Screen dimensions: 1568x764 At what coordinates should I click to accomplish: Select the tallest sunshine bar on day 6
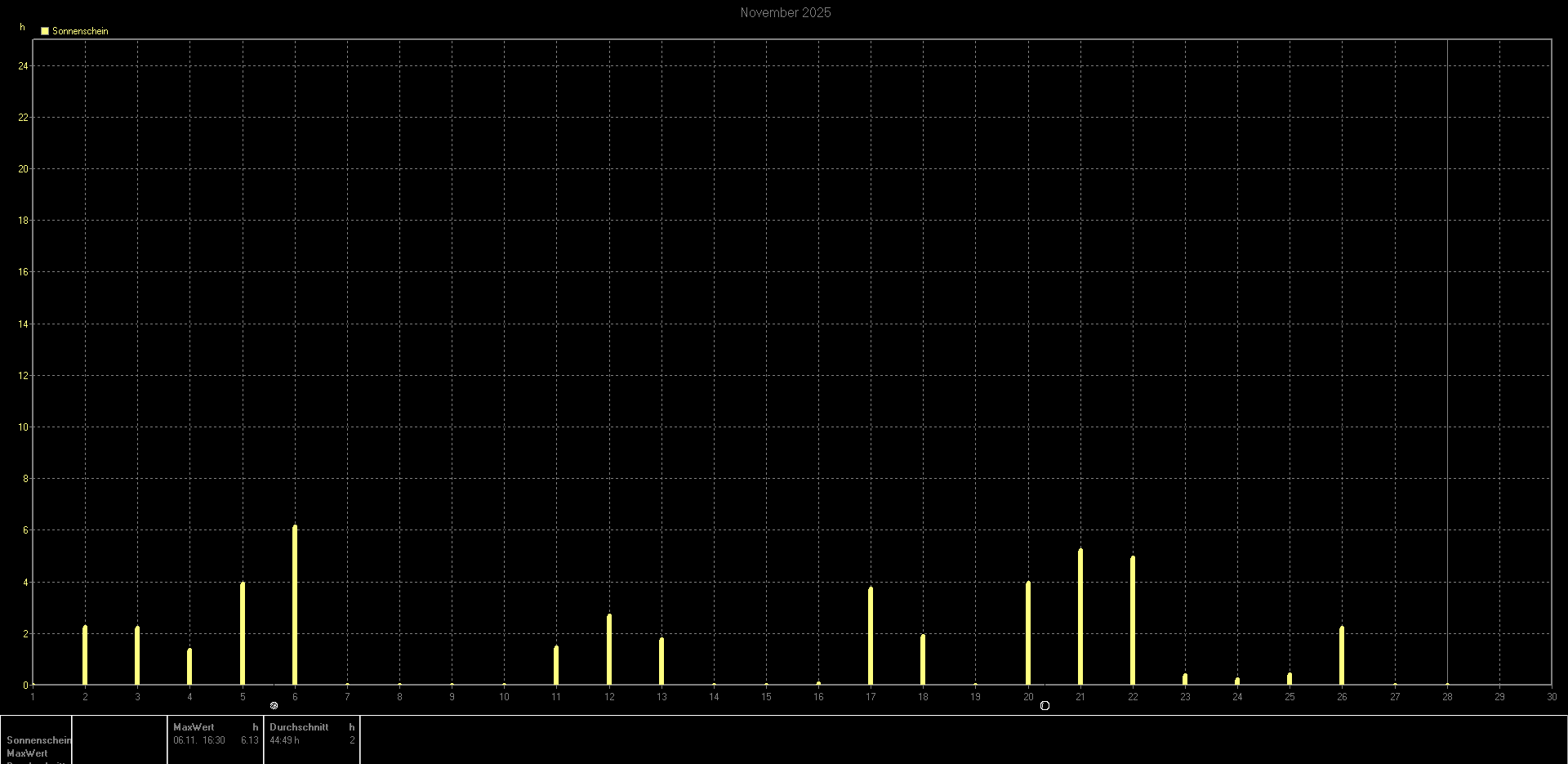click(295, 605)
